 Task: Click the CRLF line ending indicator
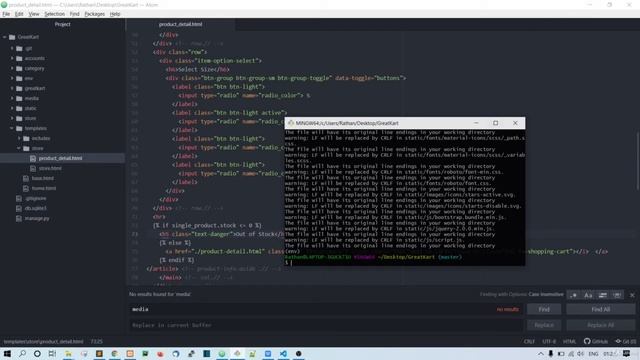pyautogui.click(x=529, y=342)
